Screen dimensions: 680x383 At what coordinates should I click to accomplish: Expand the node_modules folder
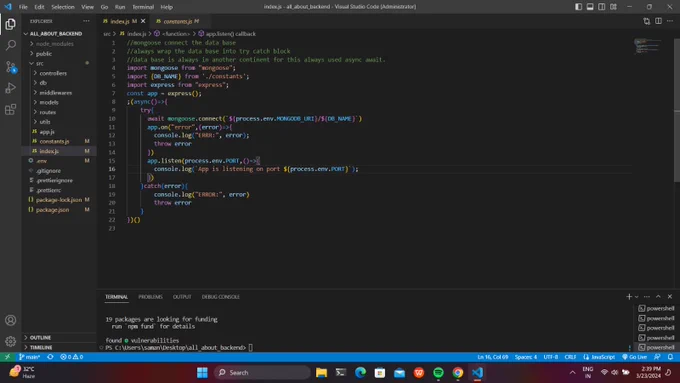(x=55, y=44)
